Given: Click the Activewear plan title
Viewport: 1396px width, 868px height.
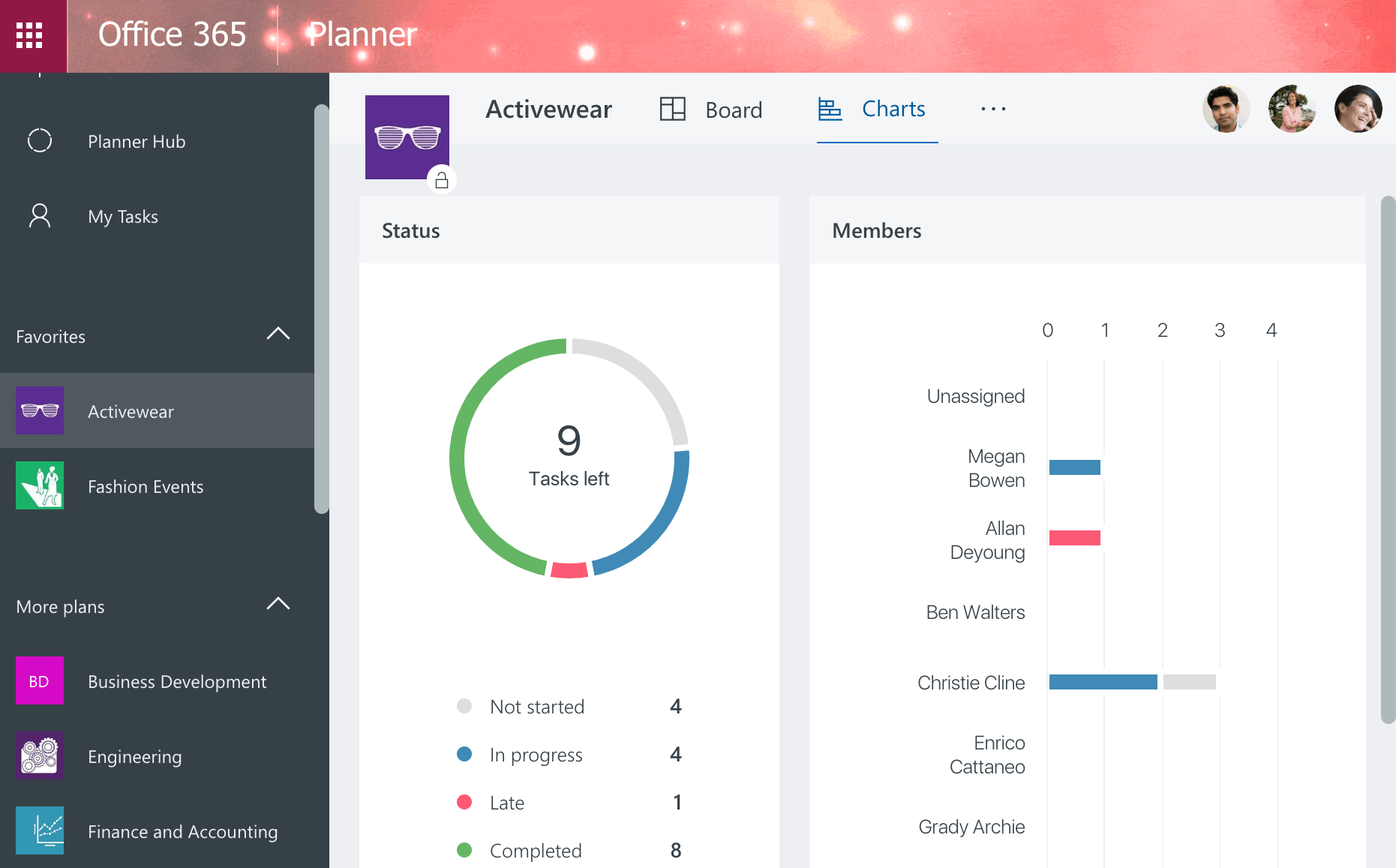Looking at the screenshot, I should (x=548, y=109).
